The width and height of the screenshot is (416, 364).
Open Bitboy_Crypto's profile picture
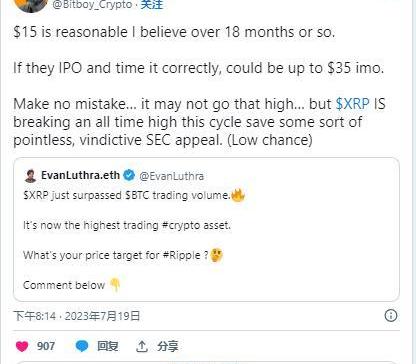click(31, 5)
